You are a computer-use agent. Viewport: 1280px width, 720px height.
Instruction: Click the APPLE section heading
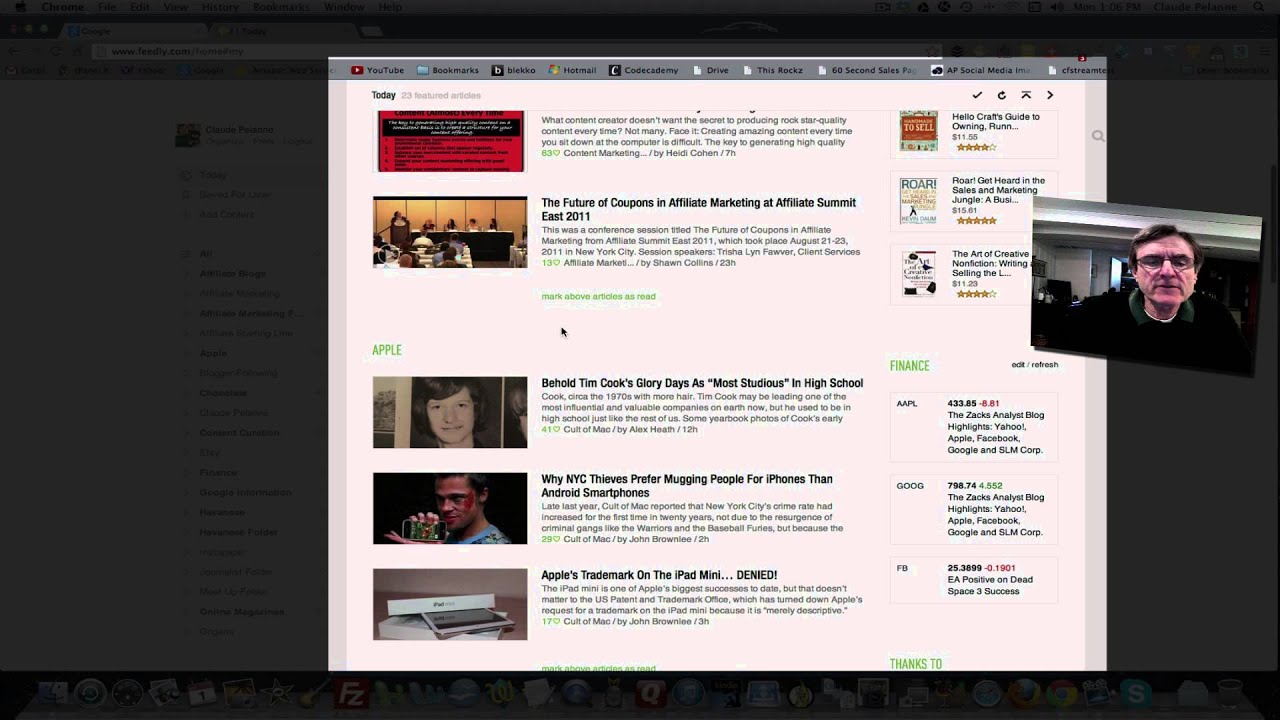point(387,350)
